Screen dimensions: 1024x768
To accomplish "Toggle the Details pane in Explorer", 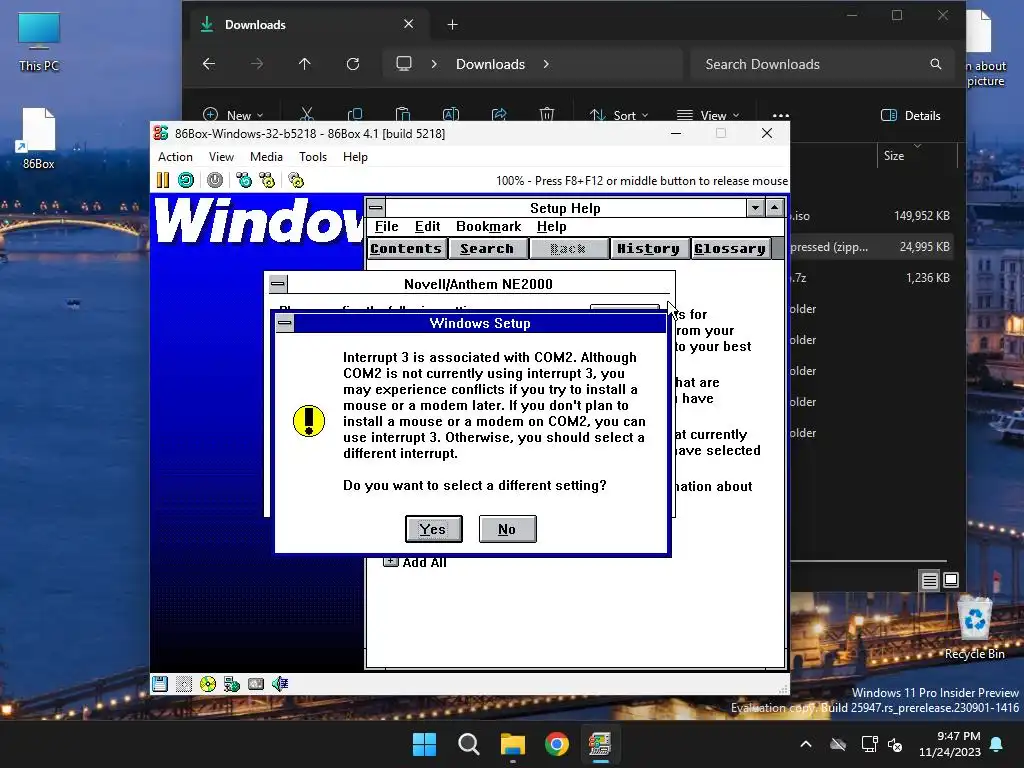I will tap(911, 116).
